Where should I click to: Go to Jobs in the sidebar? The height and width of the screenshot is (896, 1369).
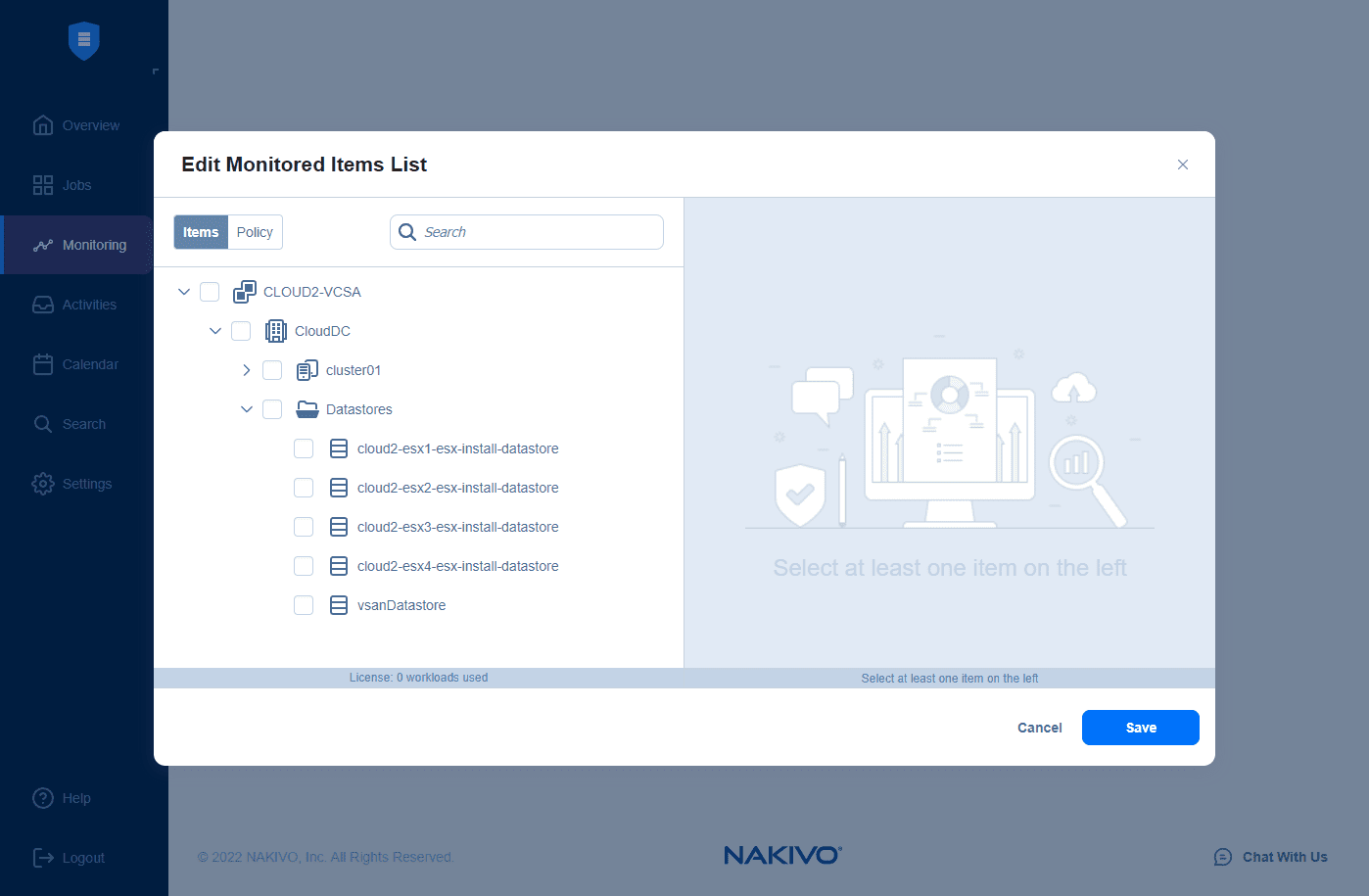76,185
